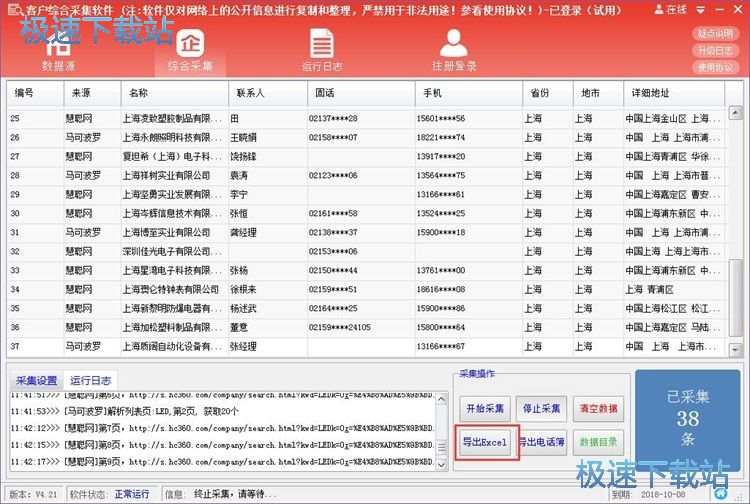The height and width of the screenshot is (504, 750).
Task: Click the 在线 online status icon
Action: click(x=671, y=9)
